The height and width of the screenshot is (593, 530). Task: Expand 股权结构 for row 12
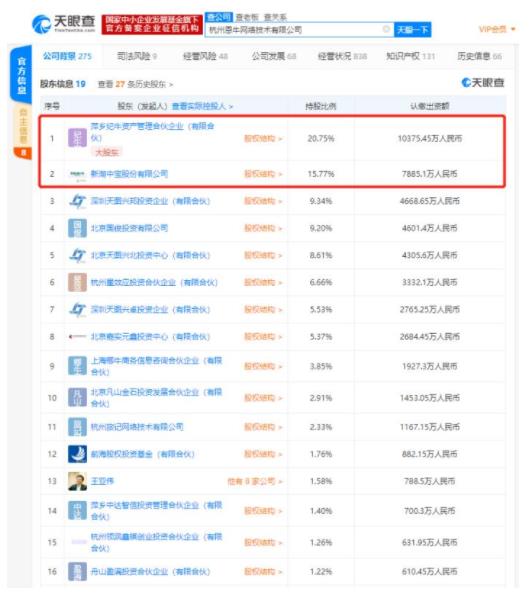[263, 454]
